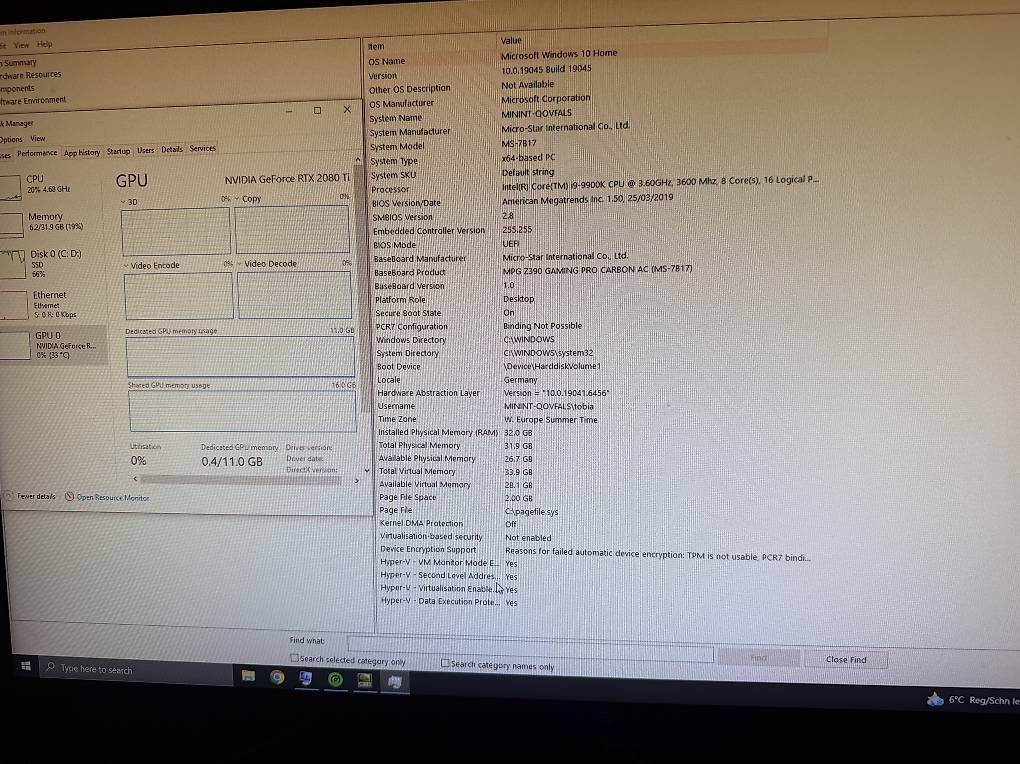This screenshot has width=1020, height=764.
Task: Open the Startup tab in Task Manager
Action: 118,151
